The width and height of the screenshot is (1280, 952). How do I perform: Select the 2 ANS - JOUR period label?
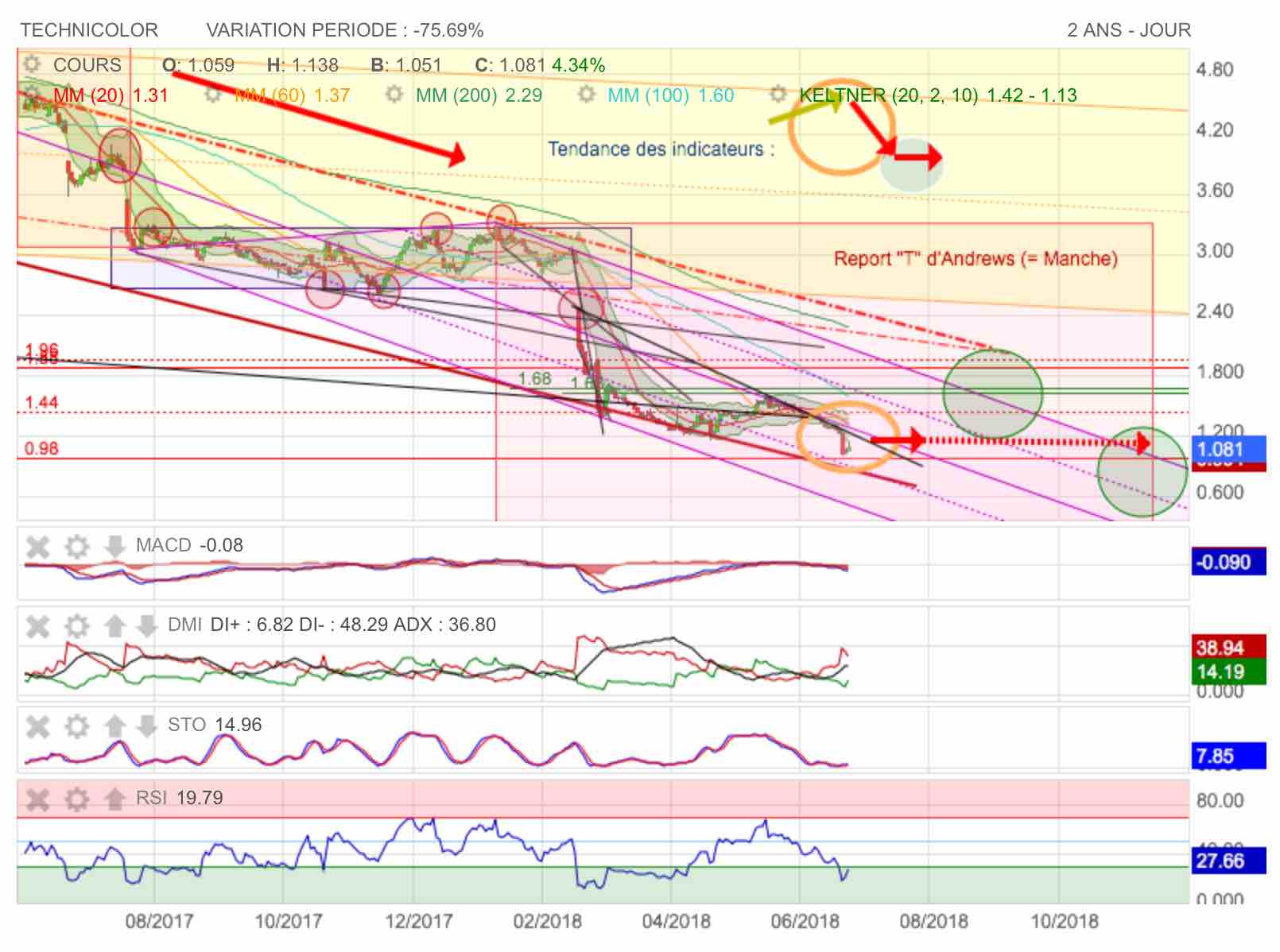[x=1129, y=30]
